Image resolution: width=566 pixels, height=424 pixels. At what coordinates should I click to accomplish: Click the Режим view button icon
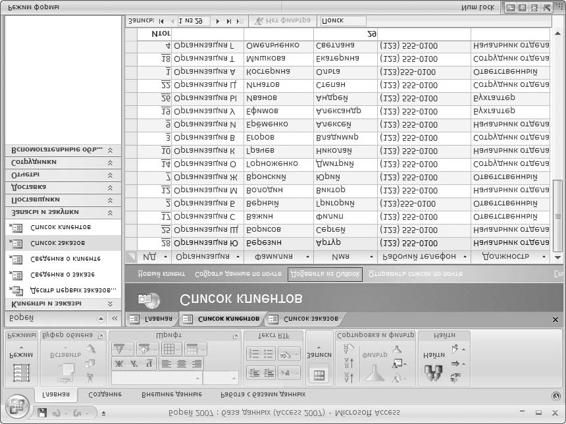[21, 373]
